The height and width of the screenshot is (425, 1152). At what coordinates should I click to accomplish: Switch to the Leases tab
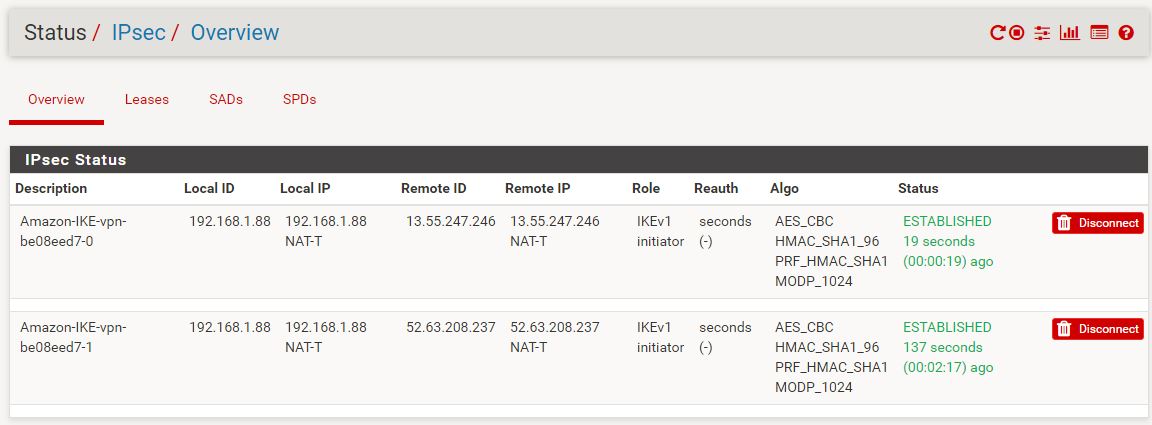tap(147, 99)
